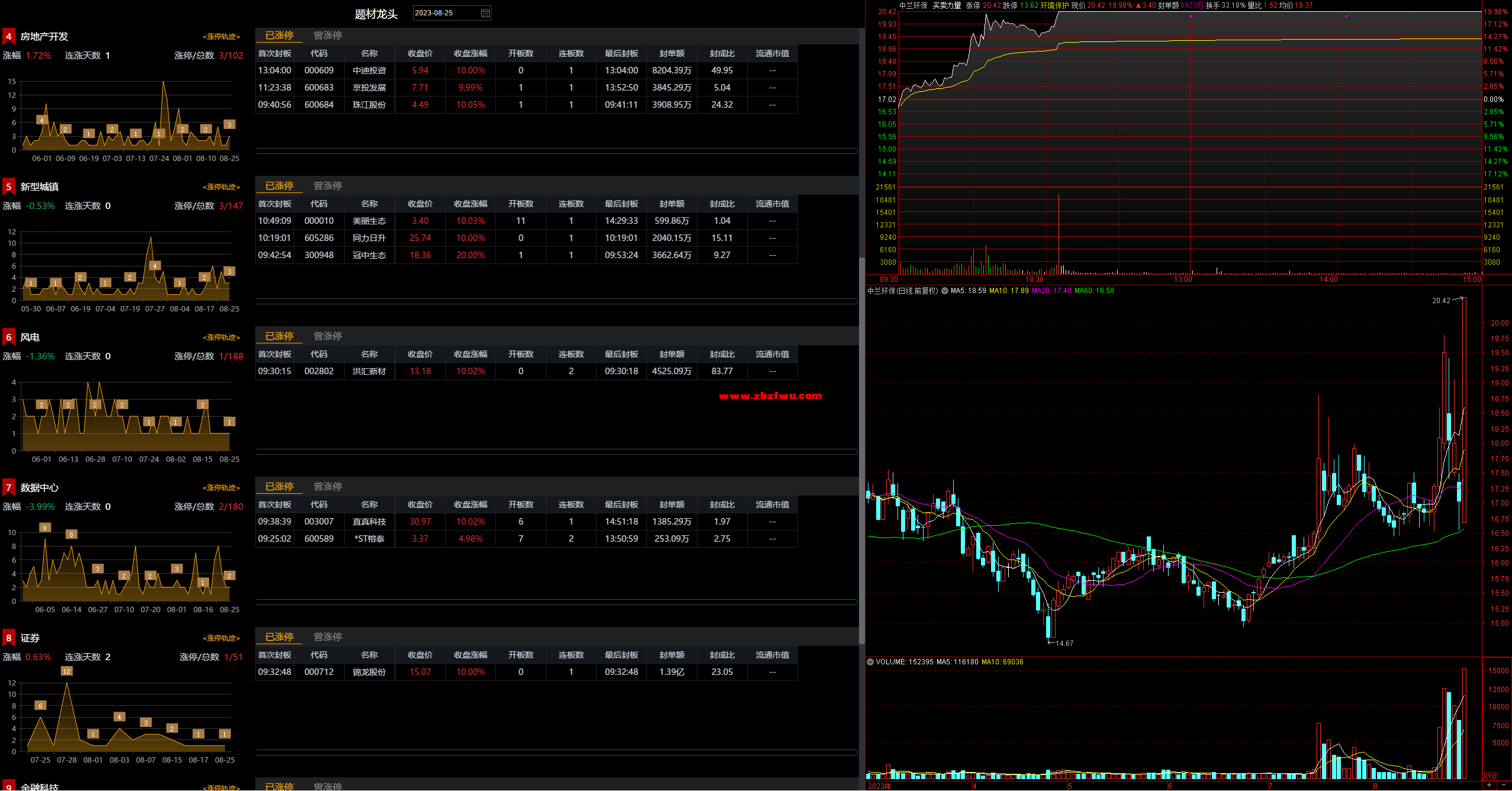Open the calendar icon beside the date field

[485, 13]
